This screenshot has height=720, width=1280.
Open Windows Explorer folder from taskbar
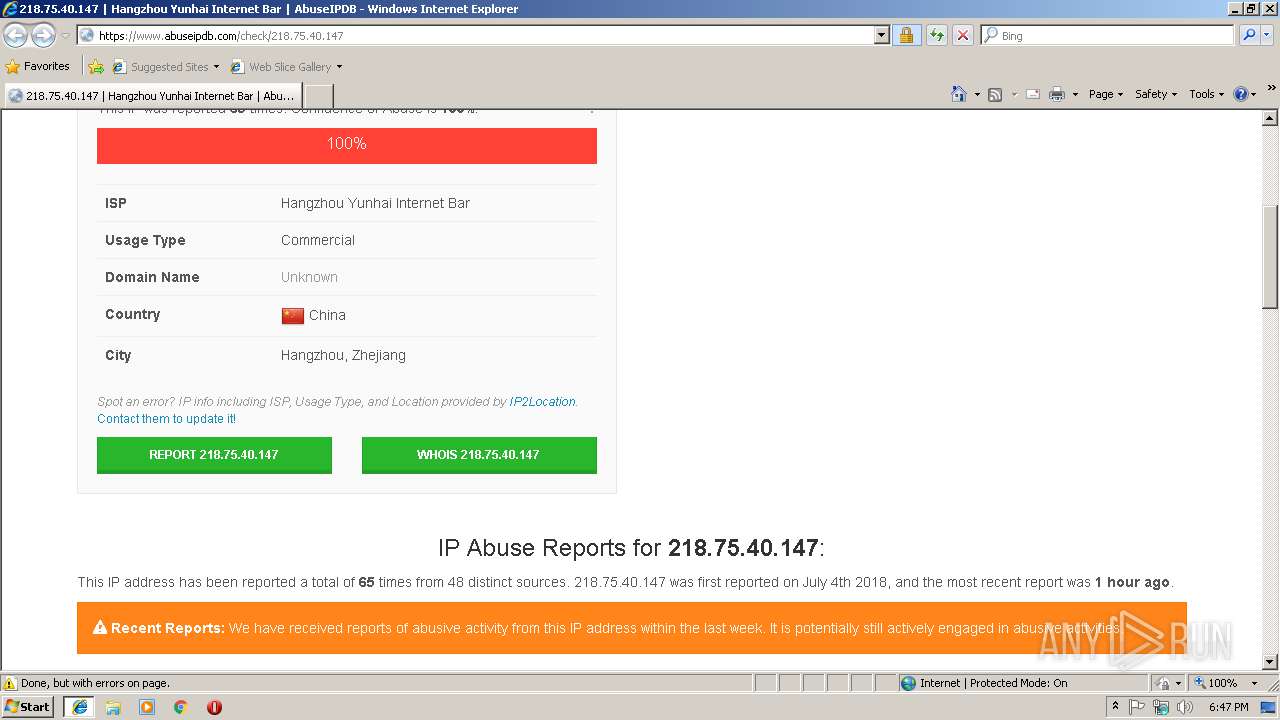[x=113, y=707]
